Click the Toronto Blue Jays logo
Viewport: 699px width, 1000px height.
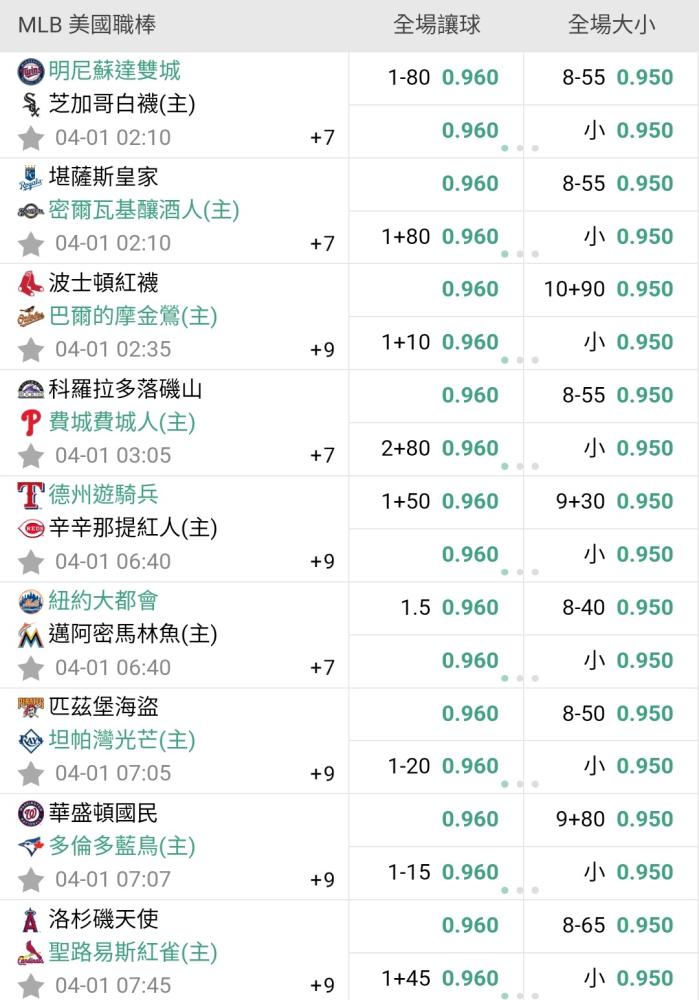tap(31, 846)
